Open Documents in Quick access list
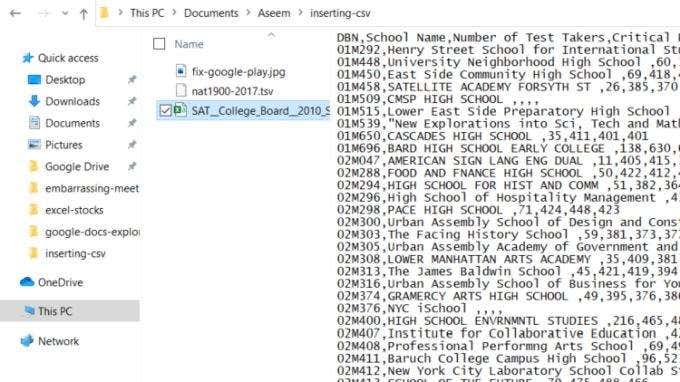680x382 pixels. click(x=72, y=123)
